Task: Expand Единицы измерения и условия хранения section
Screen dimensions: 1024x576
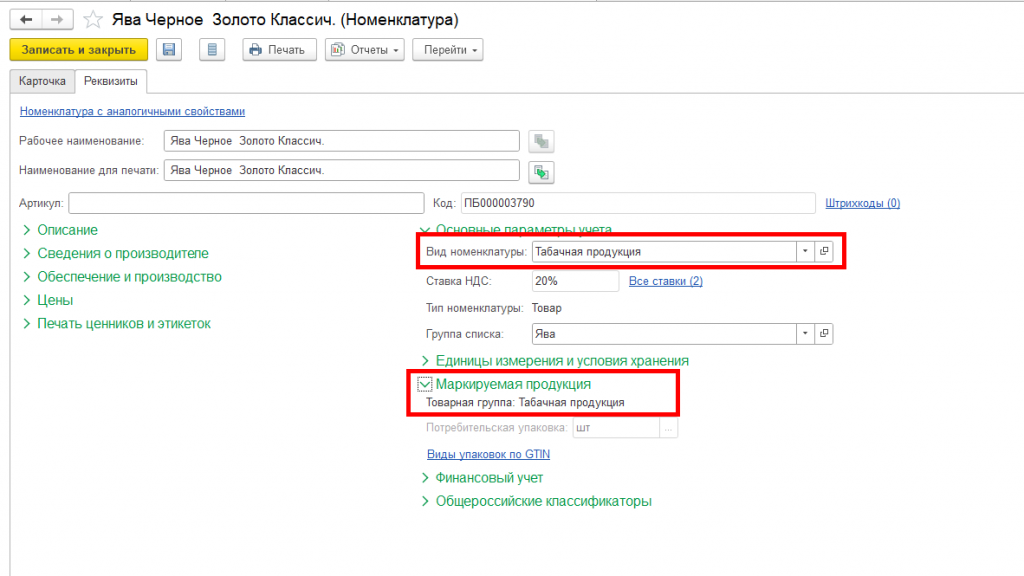Action: pos(555,360)
